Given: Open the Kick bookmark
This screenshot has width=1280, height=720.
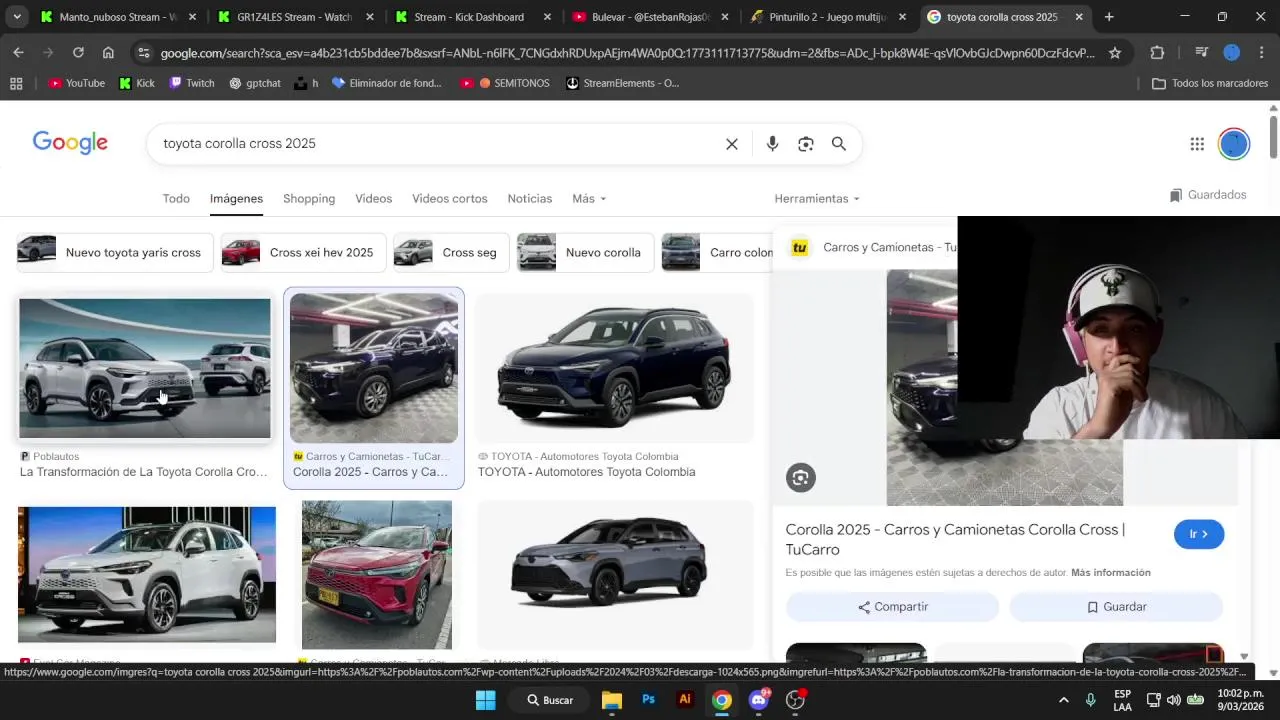Looking at the screenshot, I should pyautogui.click(x=137, y=83).
